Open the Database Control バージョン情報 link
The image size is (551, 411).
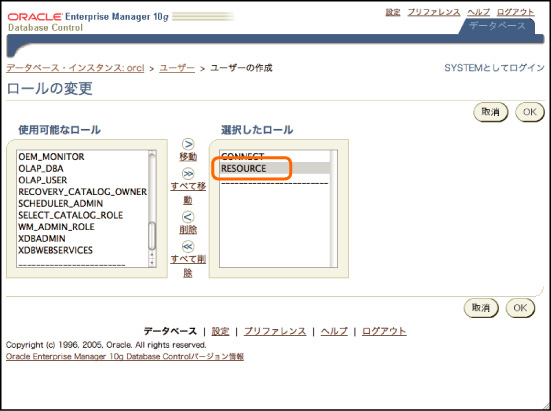click(x=125, y=357)
